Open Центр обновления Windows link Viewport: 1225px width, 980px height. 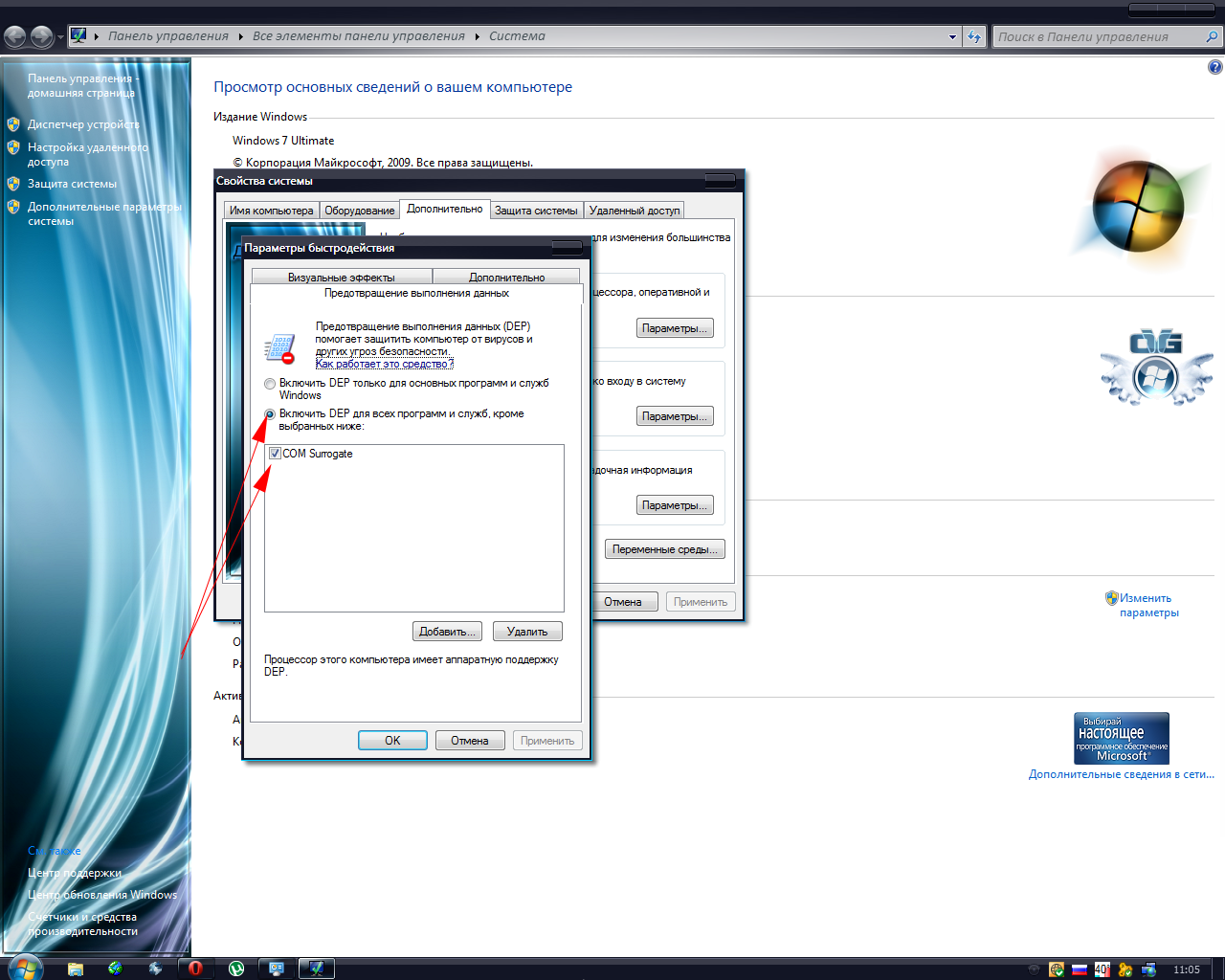[102, 895]
